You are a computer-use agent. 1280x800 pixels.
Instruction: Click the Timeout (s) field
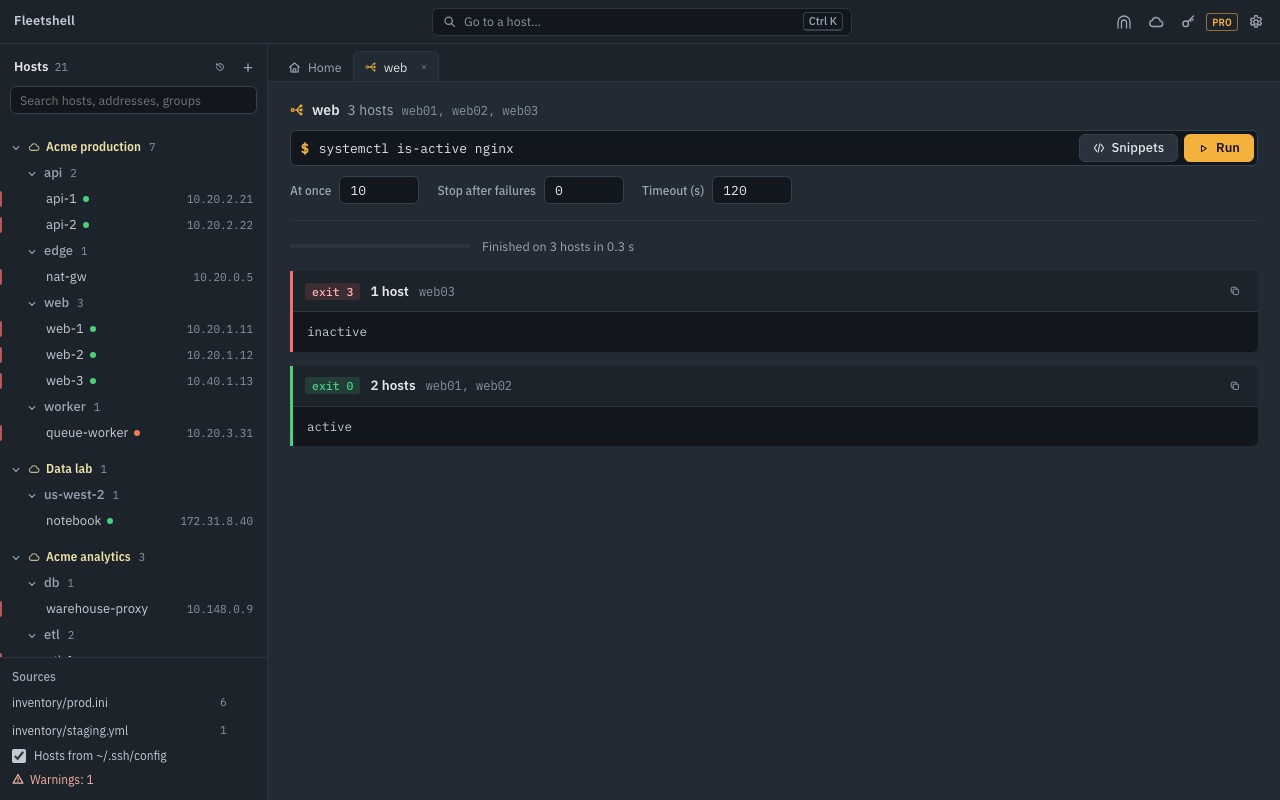pyautogui.click(x=752, y=190)
